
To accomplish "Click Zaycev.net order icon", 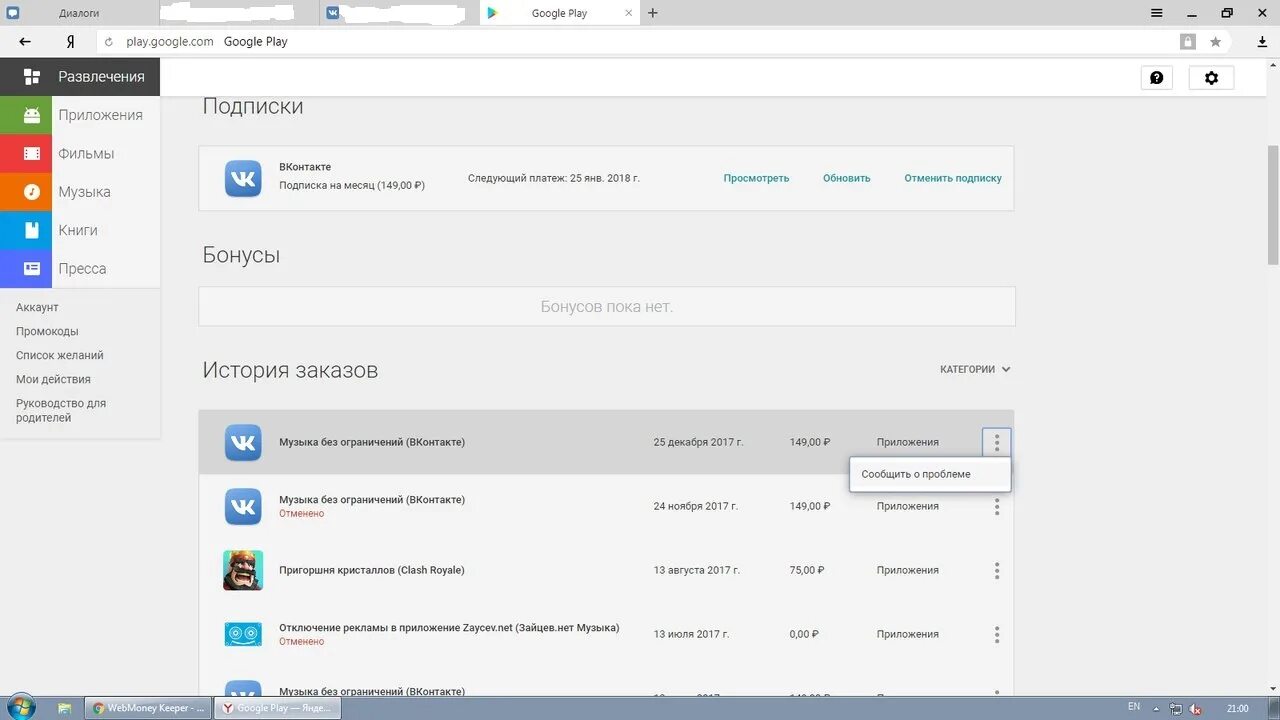I will tap(243, 634).
